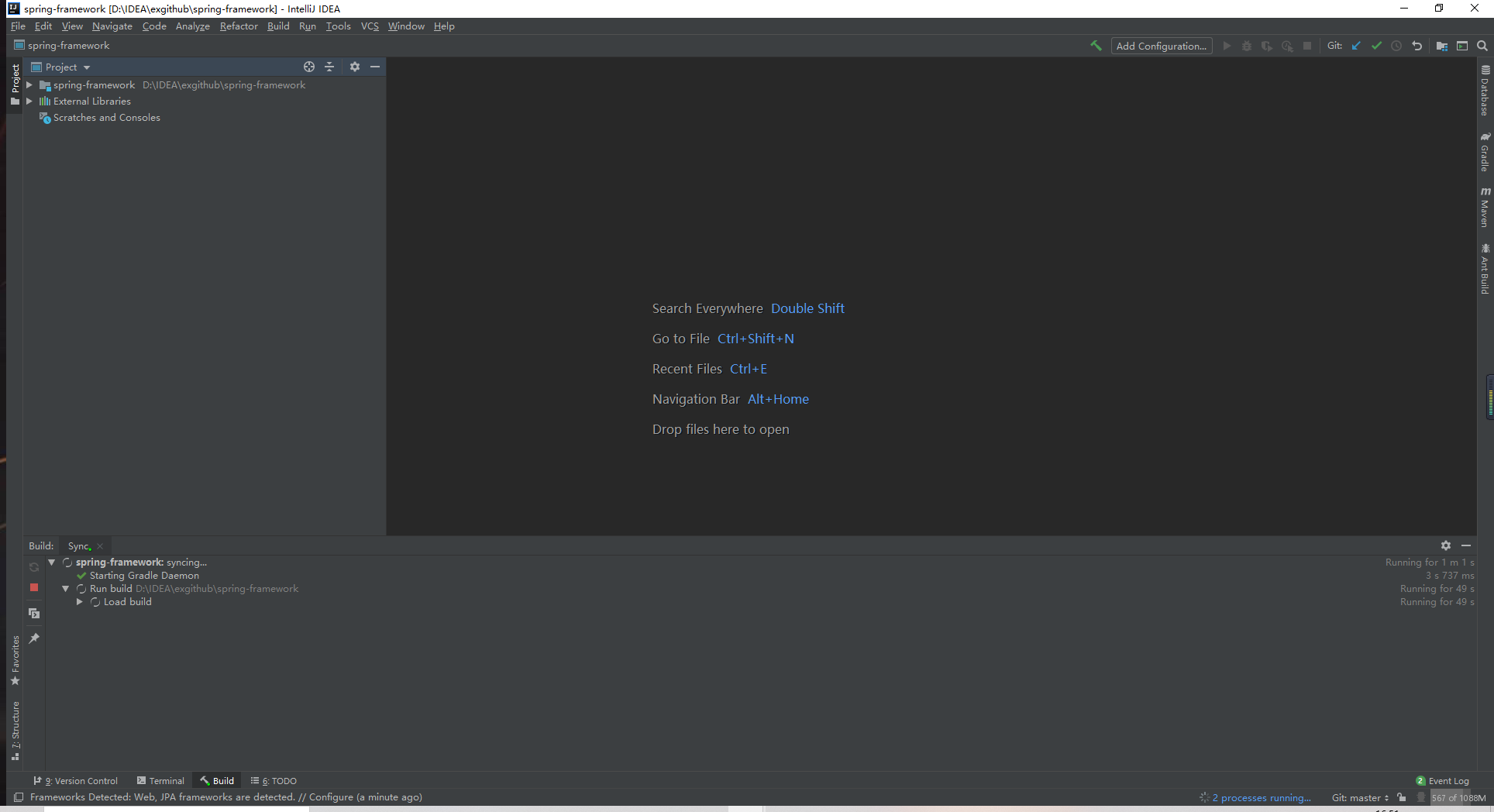
Task: Expand Load build node
Action: pos(79,602)
